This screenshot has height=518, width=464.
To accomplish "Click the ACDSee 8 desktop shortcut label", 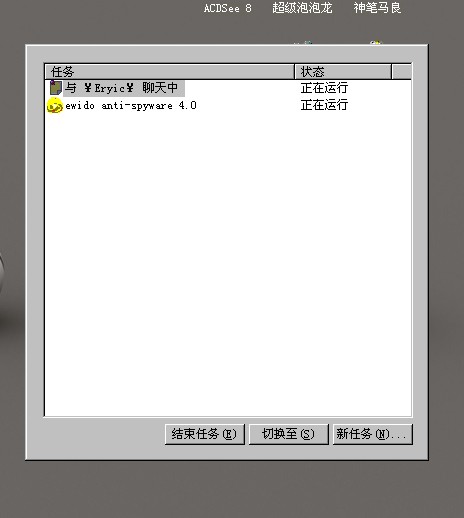I will click(x=228, y=8).
